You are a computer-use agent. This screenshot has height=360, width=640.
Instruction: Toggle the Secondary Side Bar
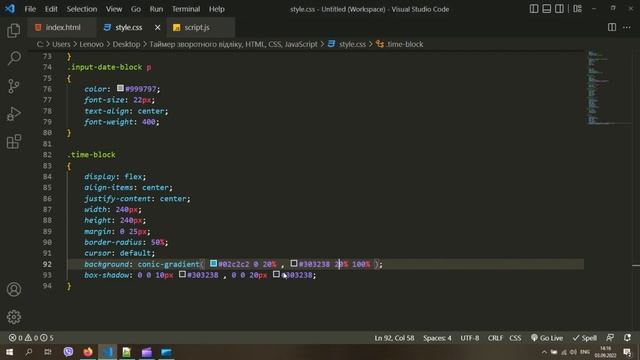tap(559, 9)
